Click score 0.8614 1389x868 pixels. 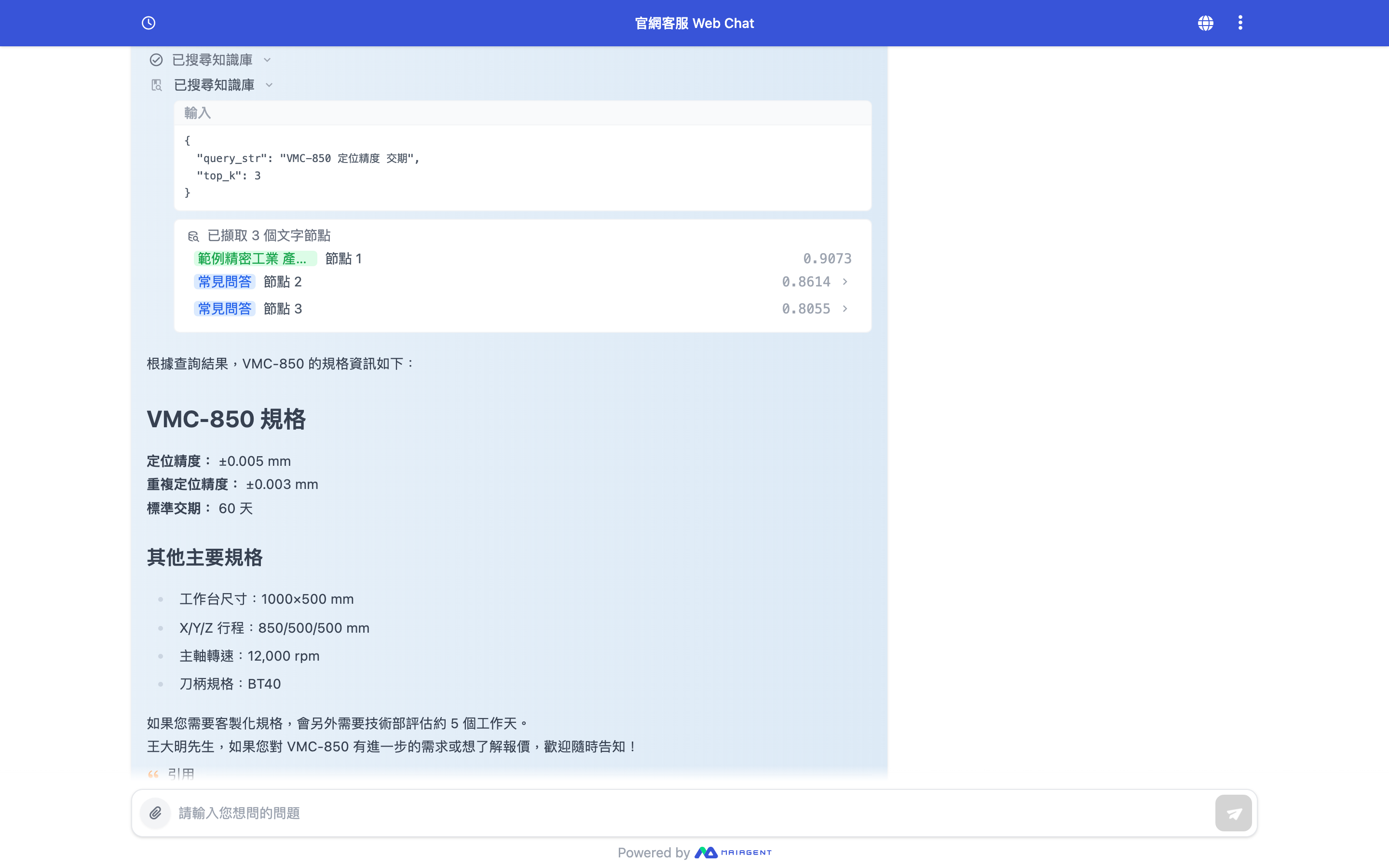[x=806, y=282]
